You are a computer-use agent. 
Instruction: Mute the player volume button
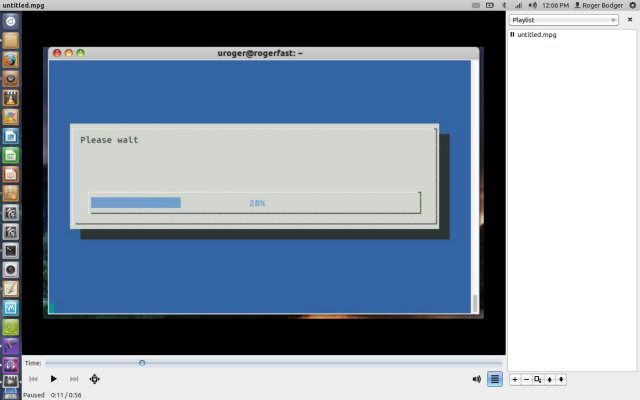click(476, 379)
